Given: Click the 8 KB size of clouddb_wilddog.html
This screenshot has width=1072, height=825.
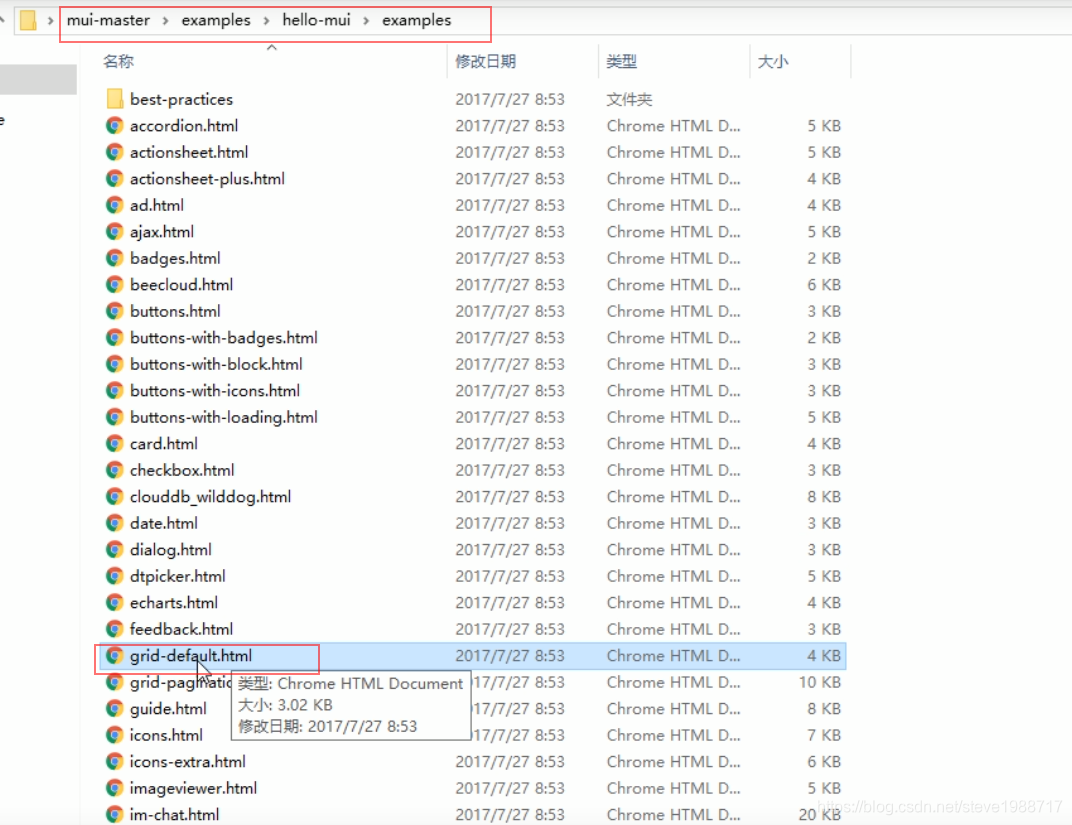Looking at the screenshot, I should [x=824, y=497].
